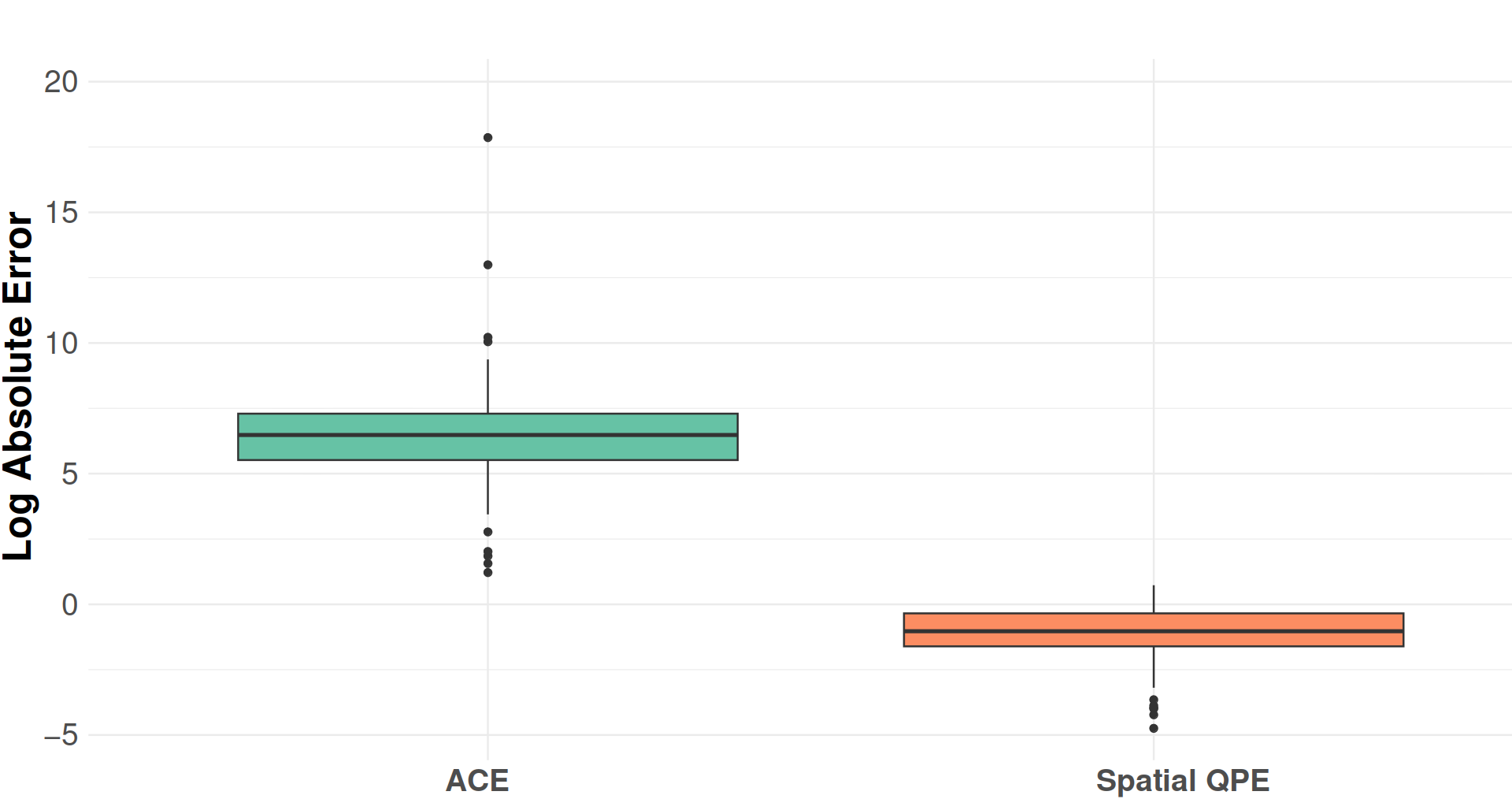
Task: Select the lowest ACE outlier dot
Action: pyautogui.click(x=487, y=572)
